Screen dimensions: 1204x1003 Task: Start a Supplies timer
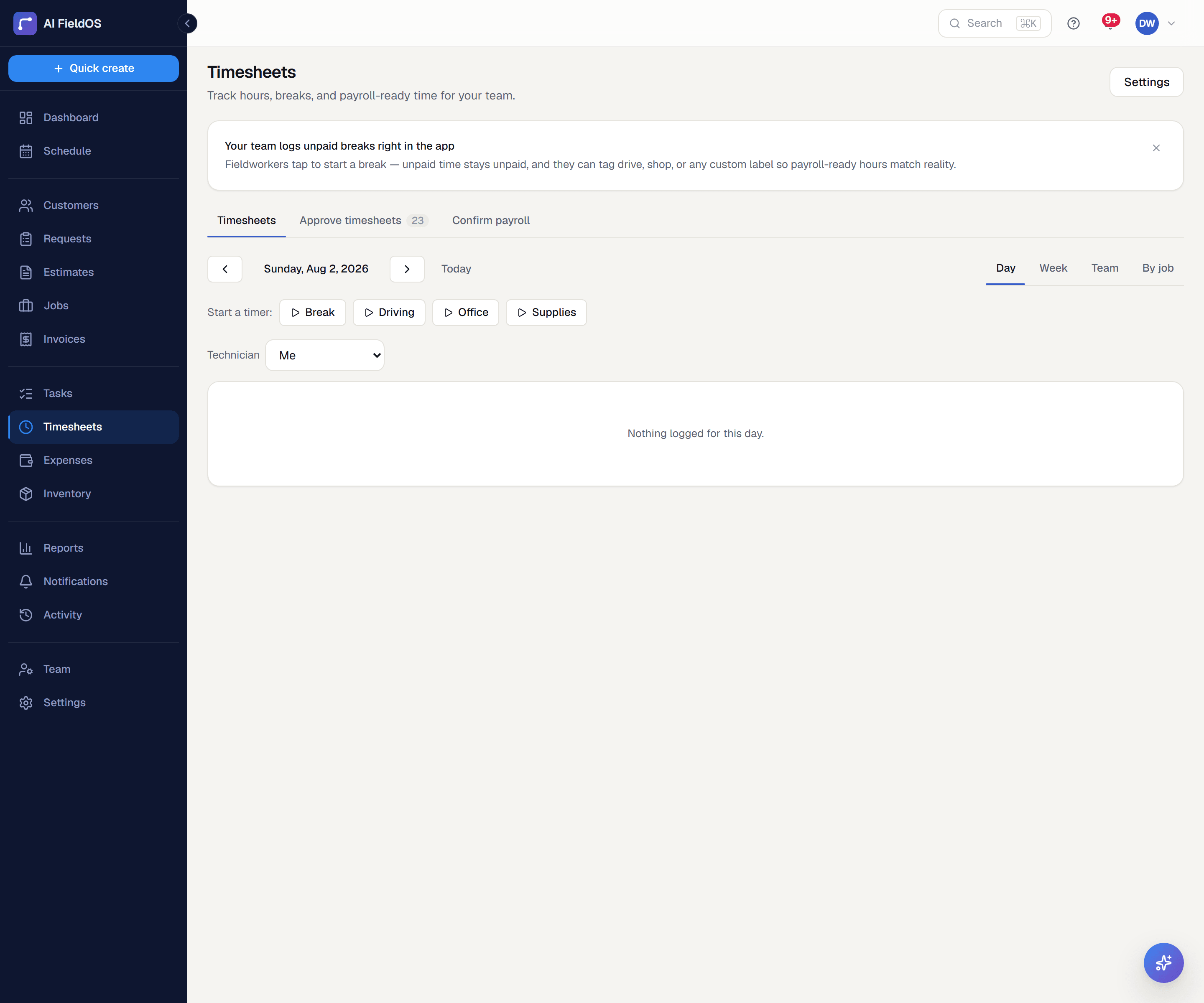(x=546, y=312)
